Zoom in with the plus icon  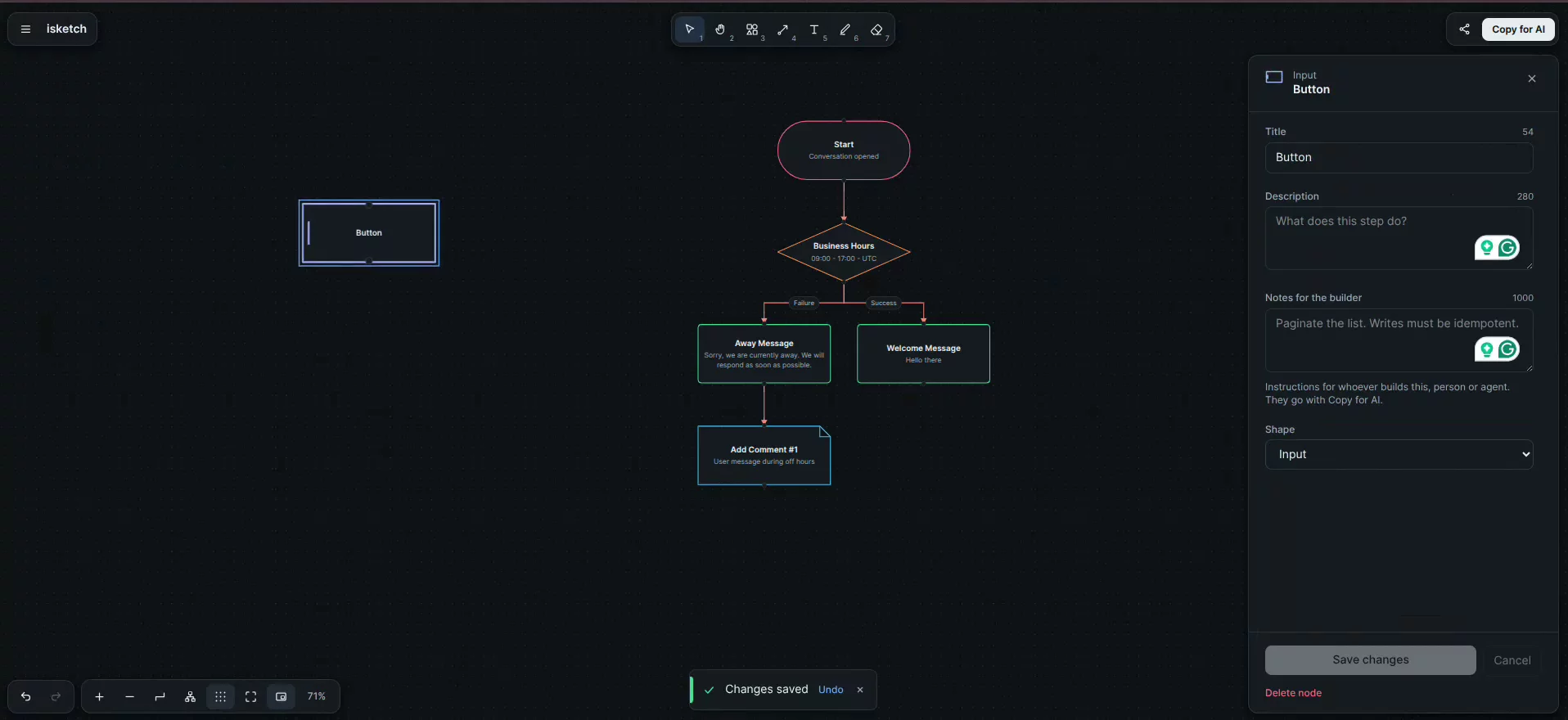point(100,697)
